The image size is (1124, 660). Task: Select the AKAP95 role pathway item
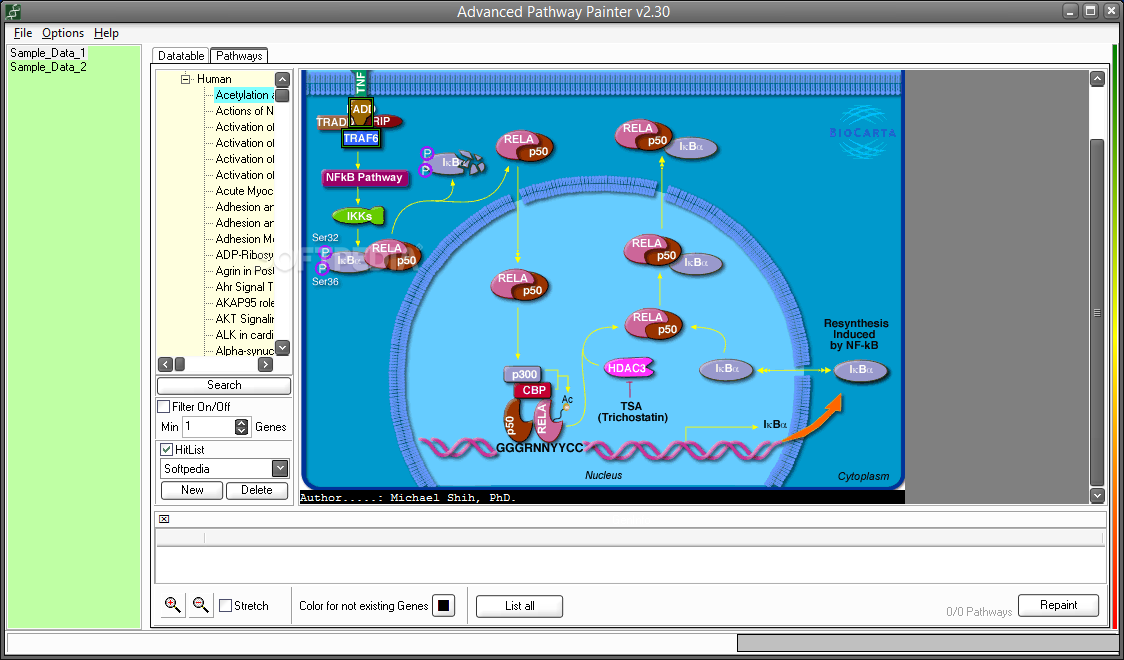244,302
